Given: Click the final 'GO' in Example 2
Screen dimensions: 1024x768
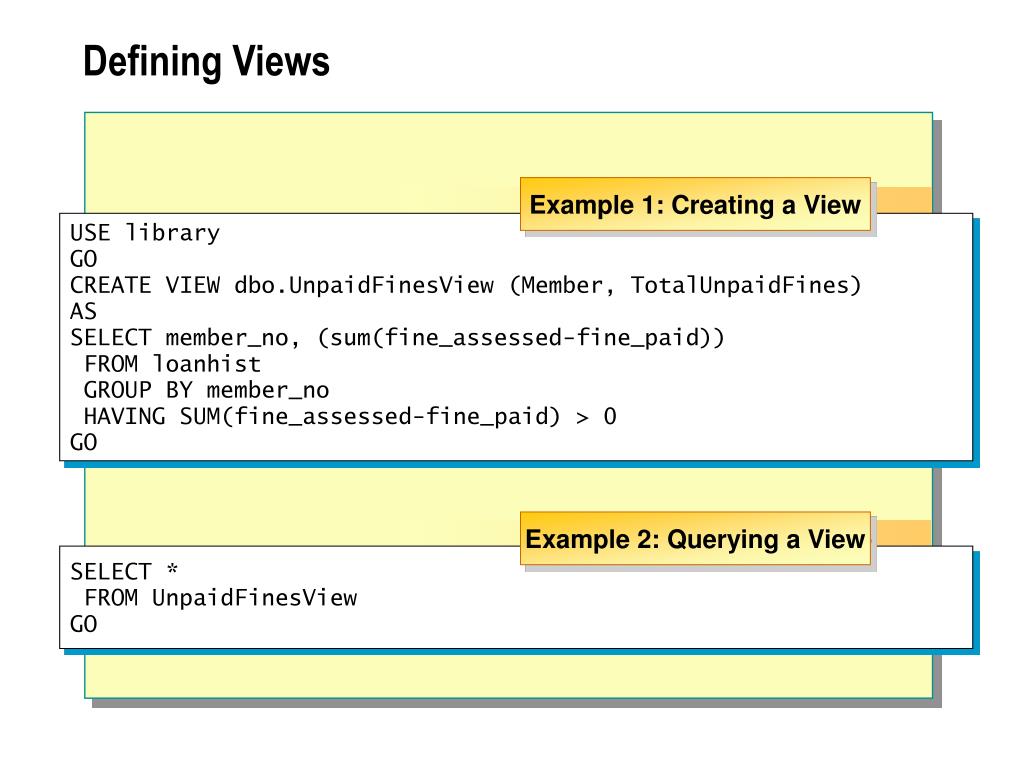Looking at the screenshot, I should (x=84, y=624).
